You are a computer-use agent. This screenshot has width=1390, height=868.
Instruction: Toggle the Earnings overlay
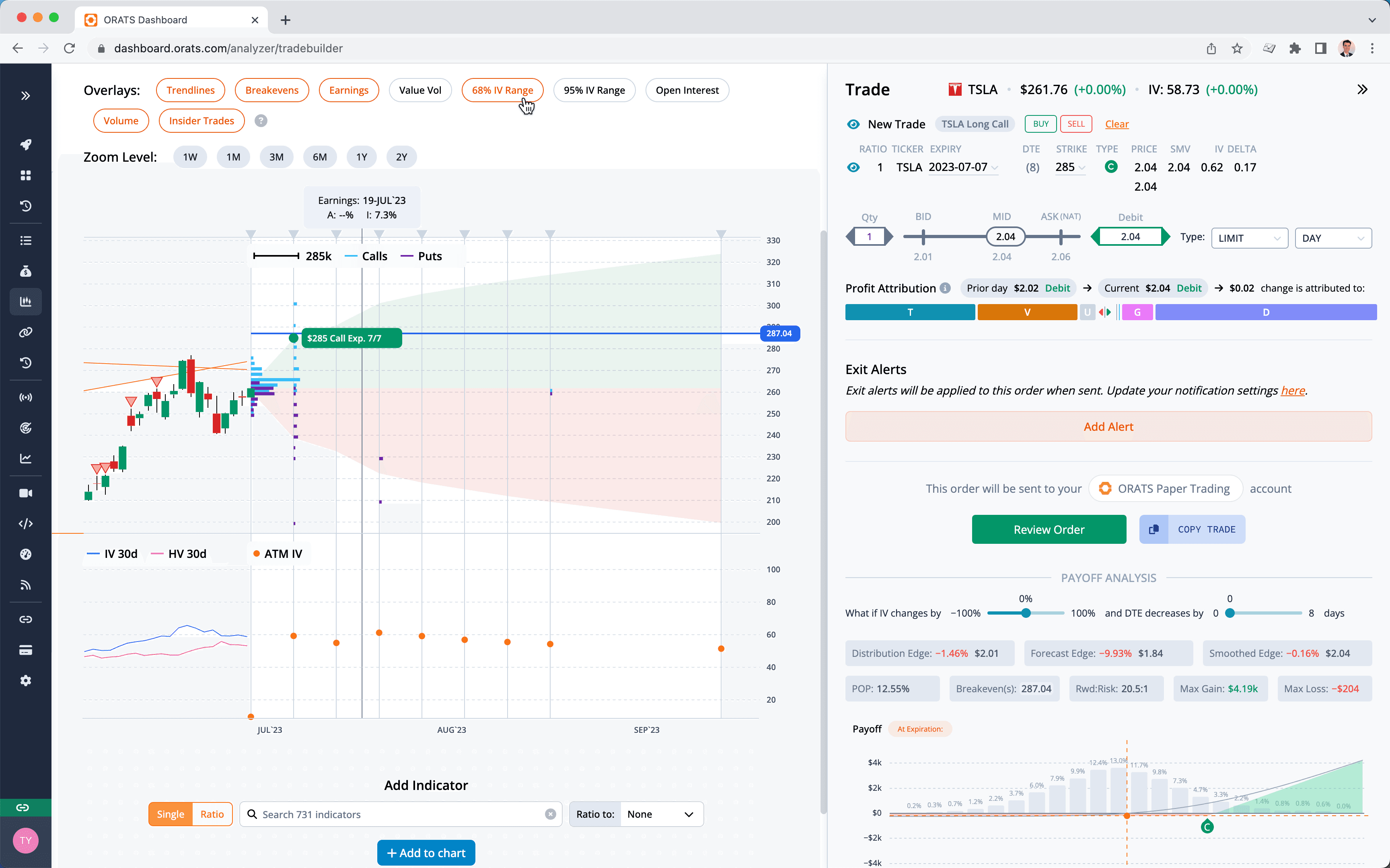click(x=349, y=90)
